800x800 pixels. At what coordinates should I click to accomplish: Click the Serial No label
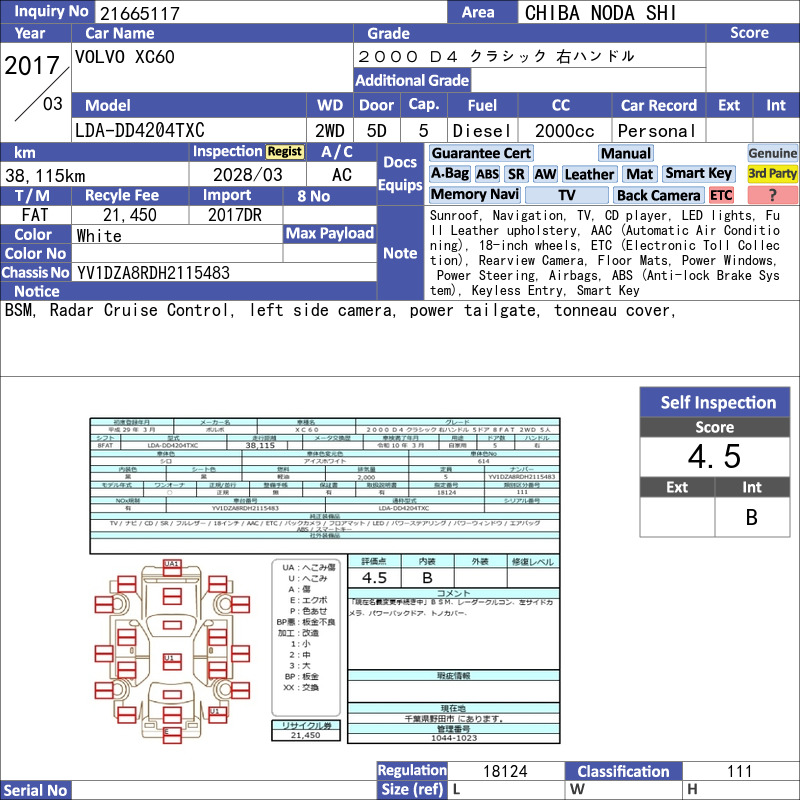click(x=35, y=790)
